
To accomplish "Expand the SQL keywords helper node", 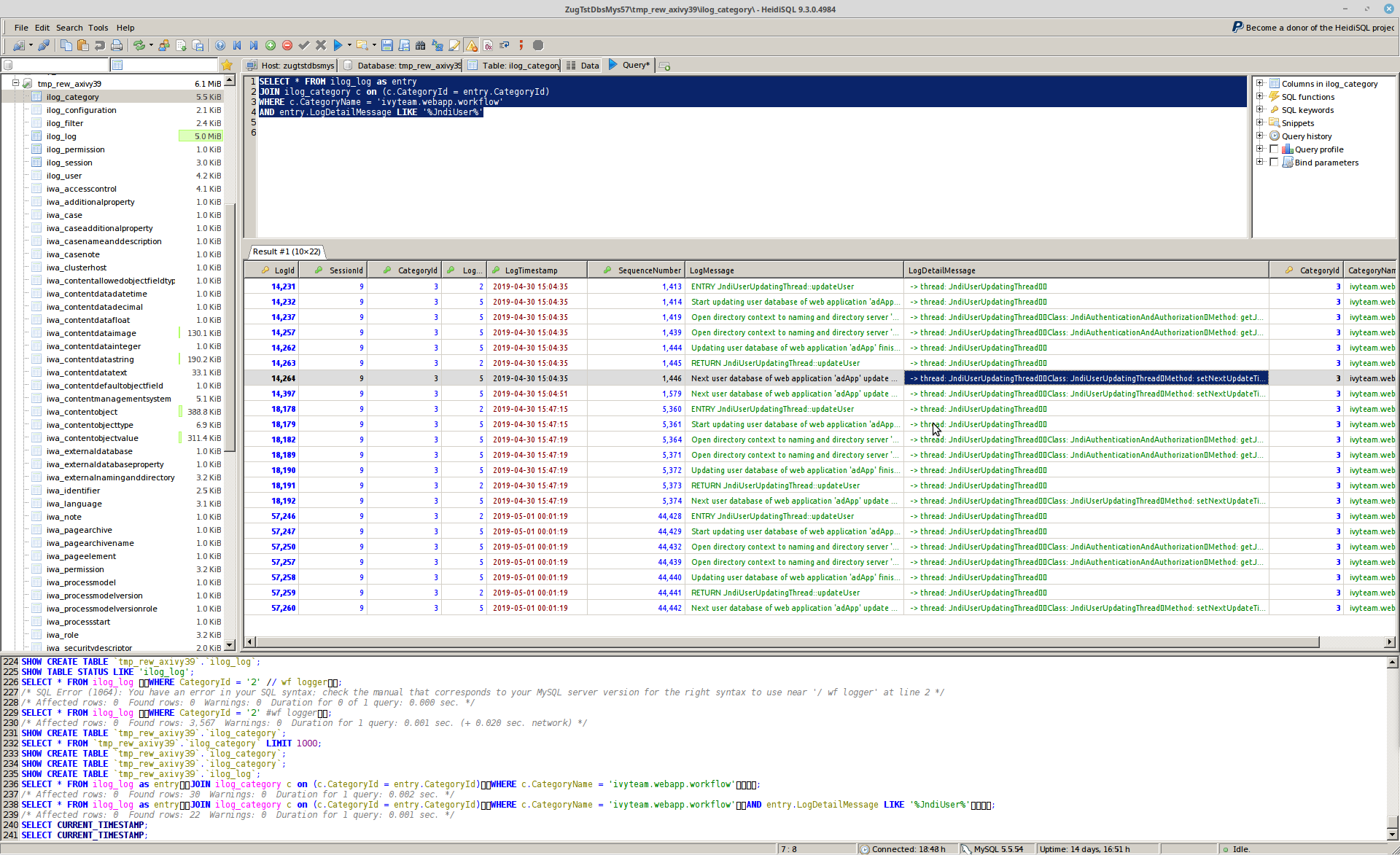I will (x=1260, y=109).
